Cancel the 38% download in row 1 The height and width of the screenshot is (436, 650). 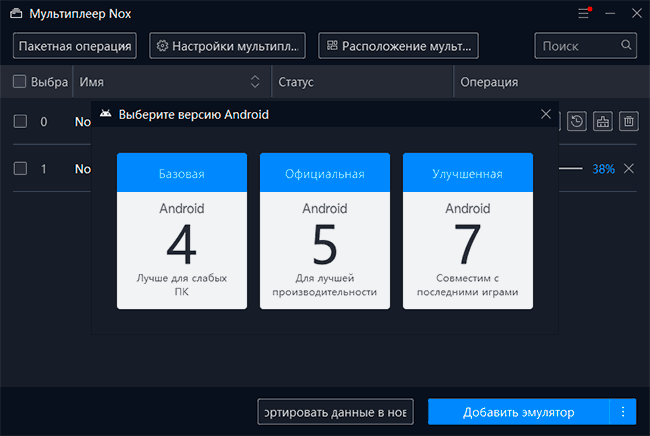pos(629,169)
